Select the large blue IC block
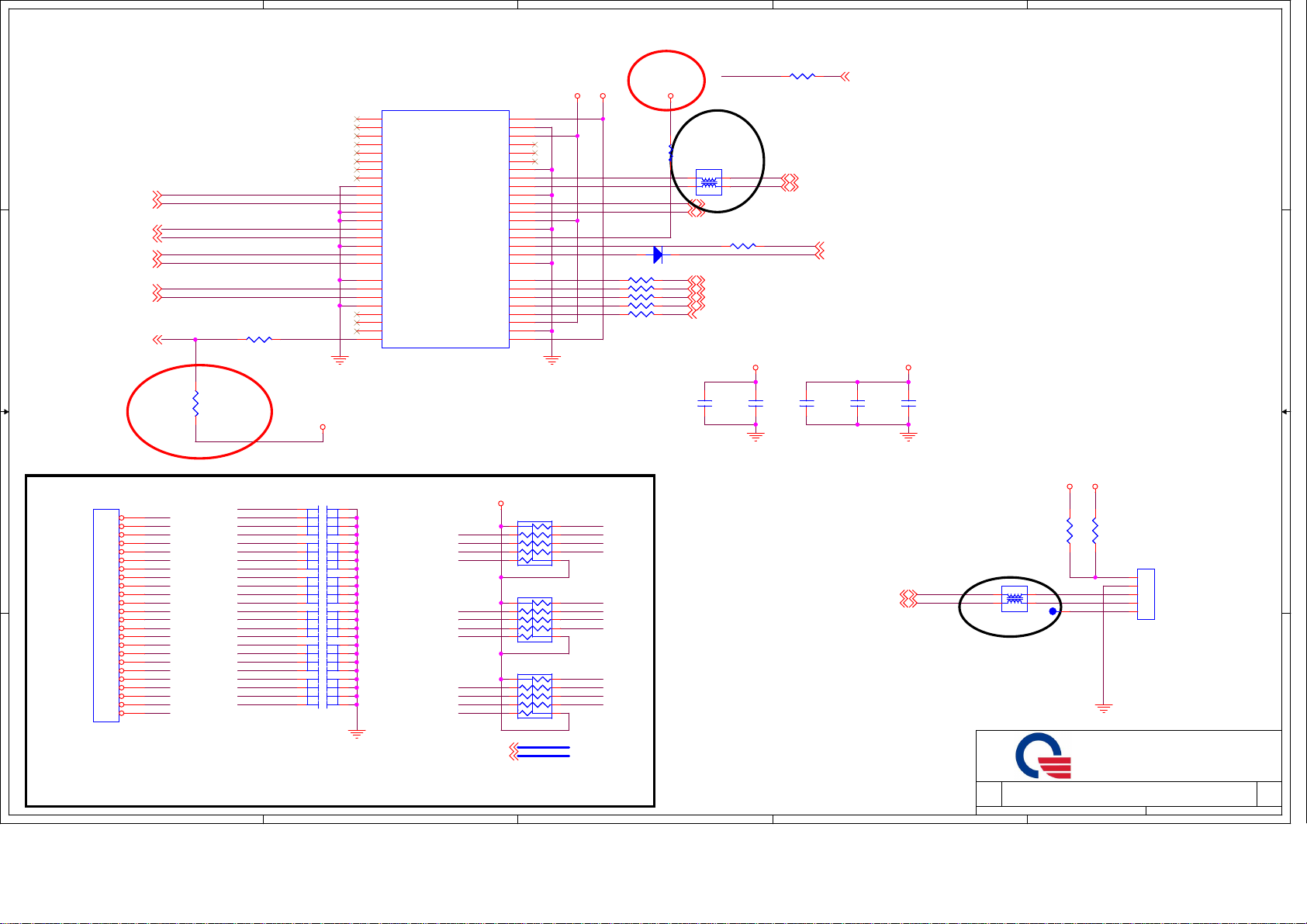 pyautogui.click(x=445, y=229)
